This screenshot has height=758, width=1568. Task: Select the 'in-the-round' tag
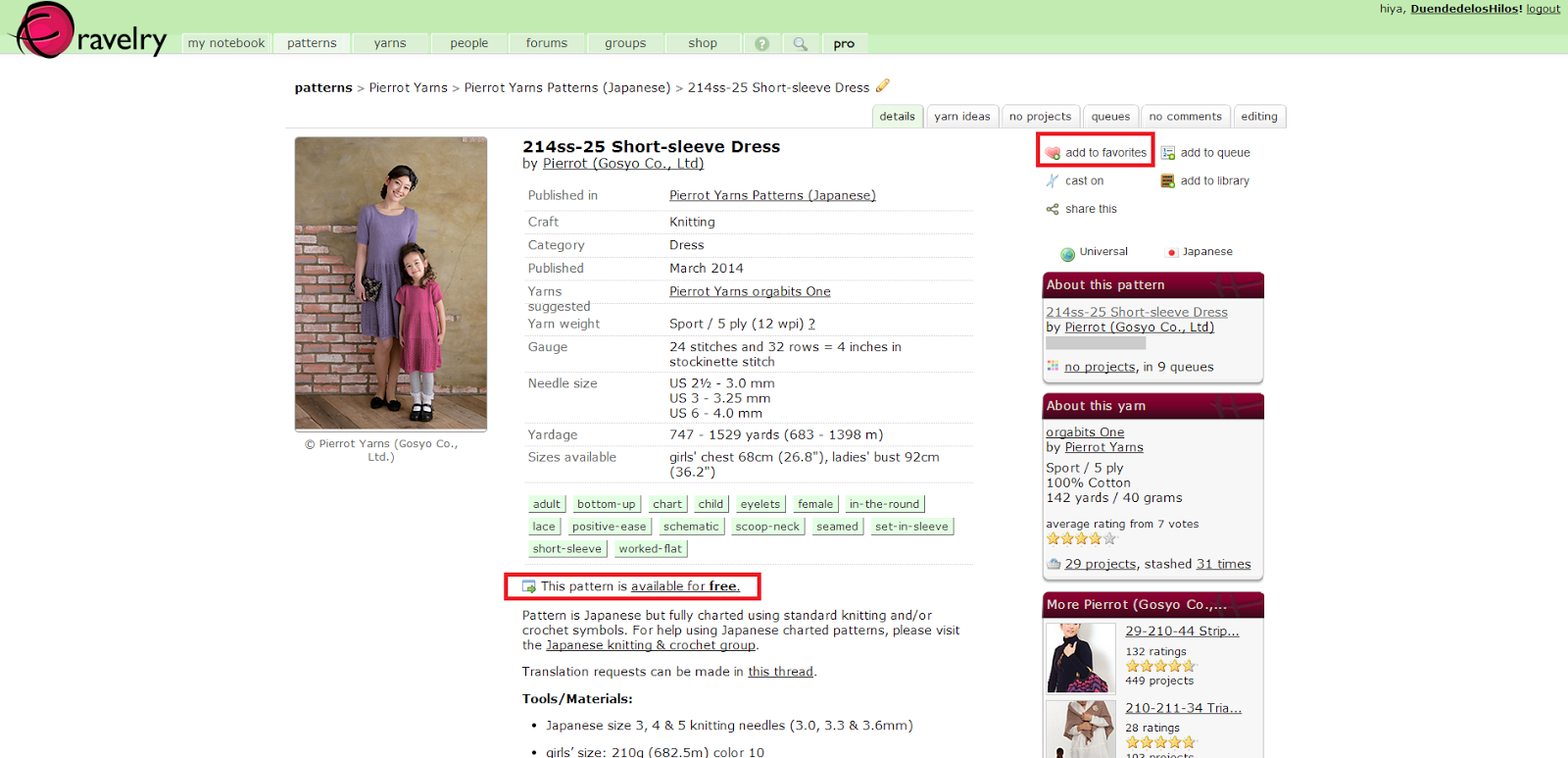point(884,504)
